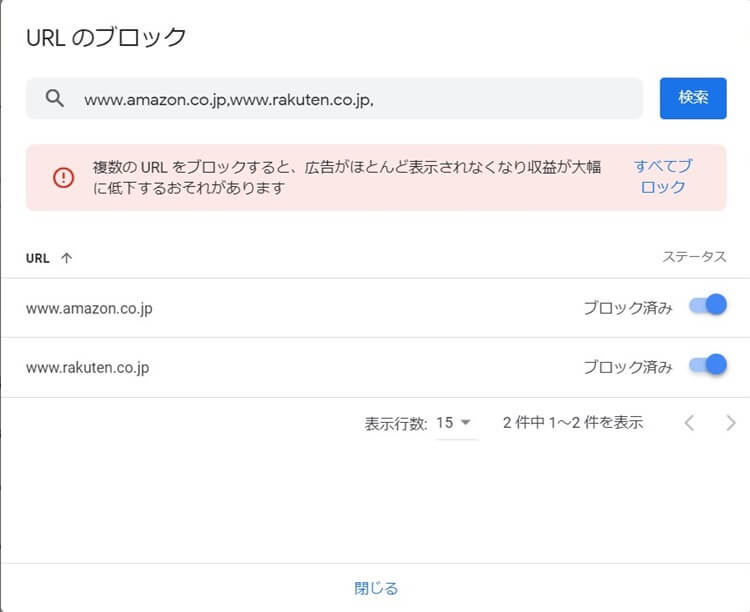Image resolution: width=750 pixels, height=612 pixels.
Task: Go to previous page chevron
Action: click(x=689, y=423)
